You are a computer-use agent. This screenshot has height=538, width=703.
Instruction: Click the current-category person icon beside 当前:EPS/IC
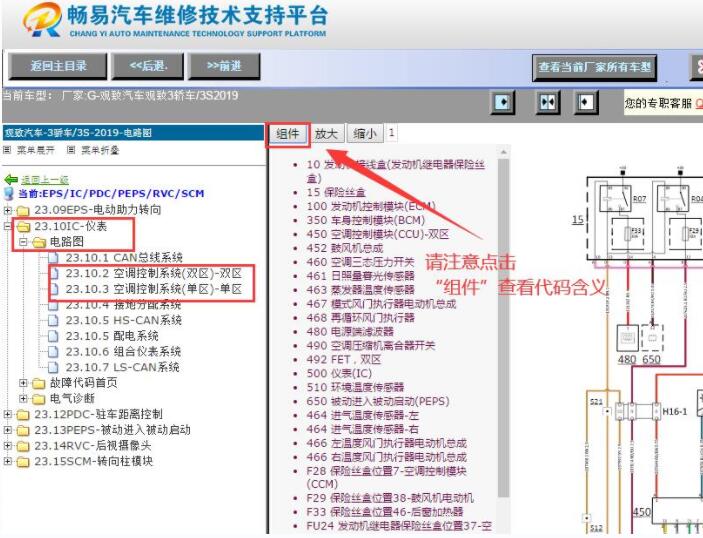tap(9, 194)
